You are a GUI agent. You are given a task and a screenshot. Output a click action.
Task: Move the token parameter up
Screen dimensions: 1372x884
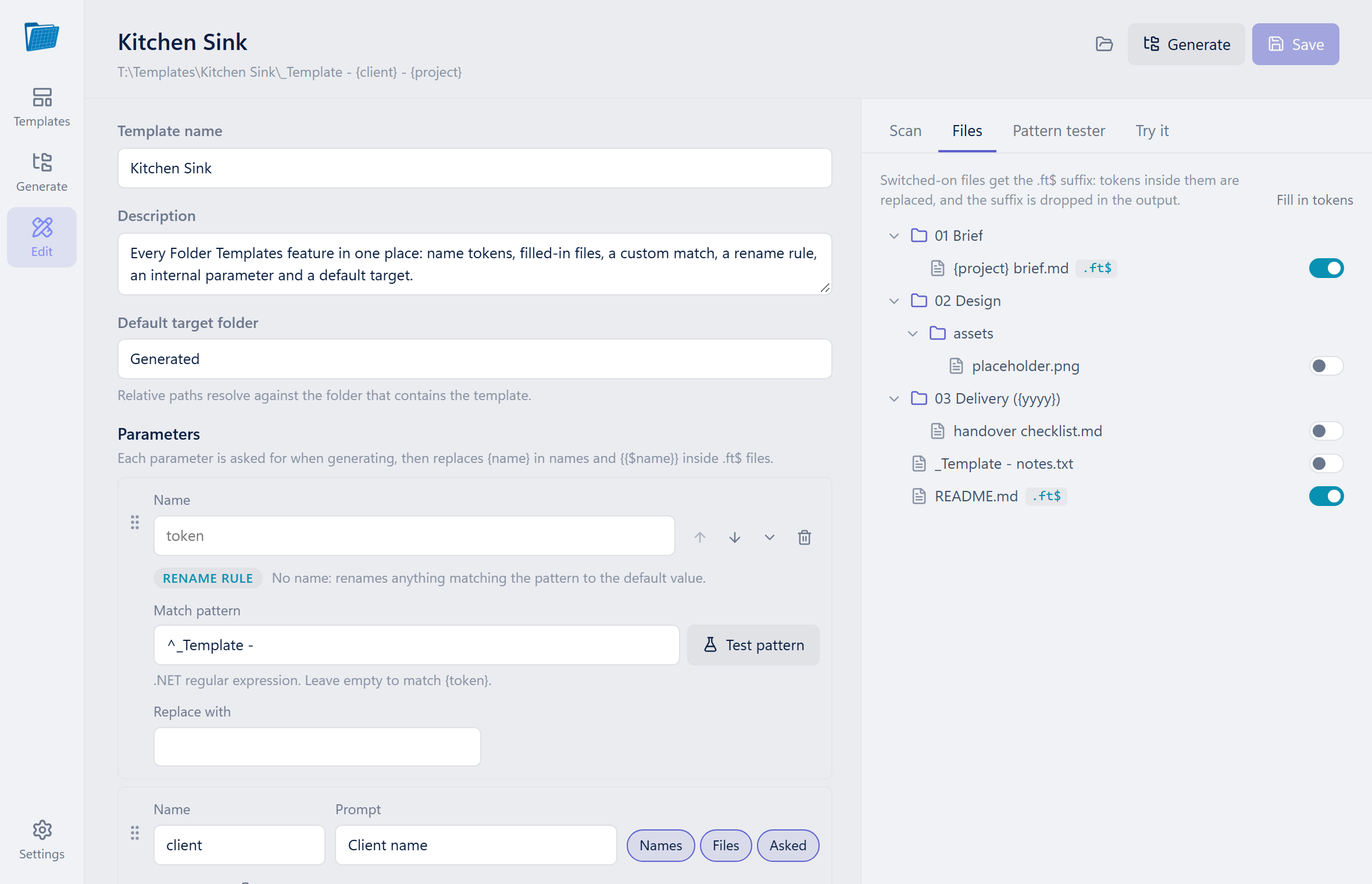click(x=700, y=537)
